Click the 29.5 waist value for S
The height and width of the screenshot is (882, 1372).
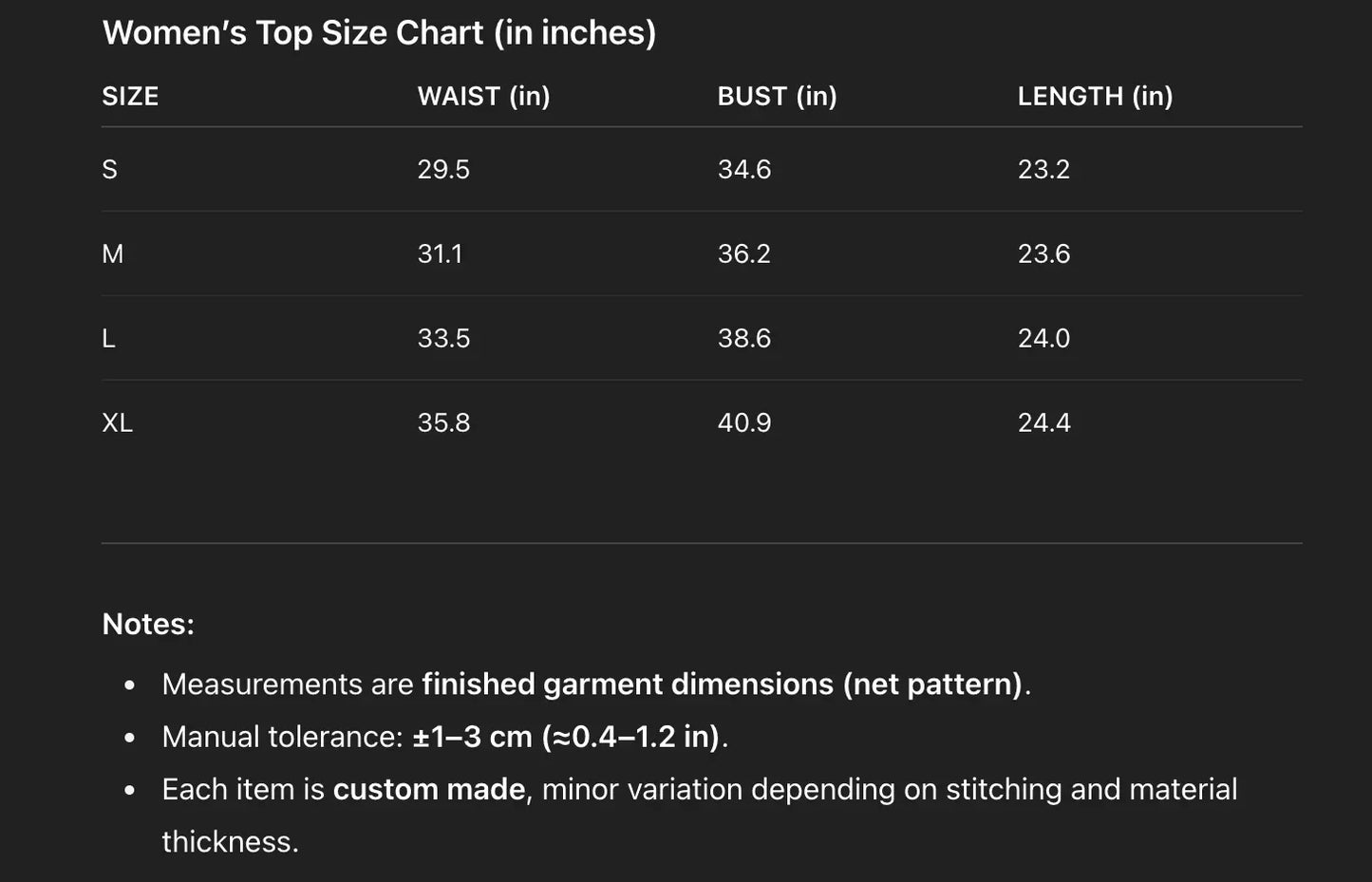[443, 170]
